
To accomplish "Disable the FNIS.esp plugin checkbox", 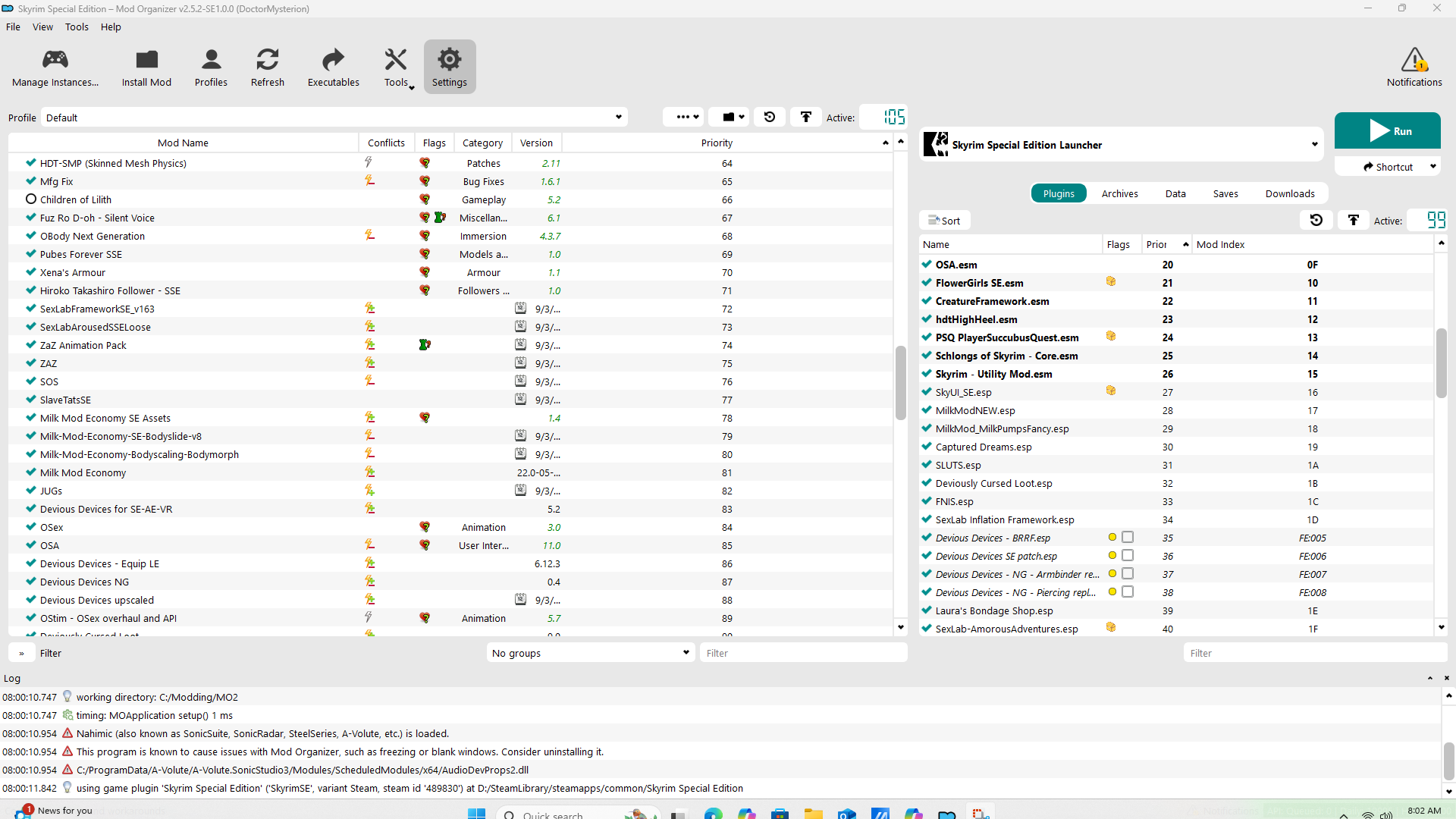I will tap(927, 501).
